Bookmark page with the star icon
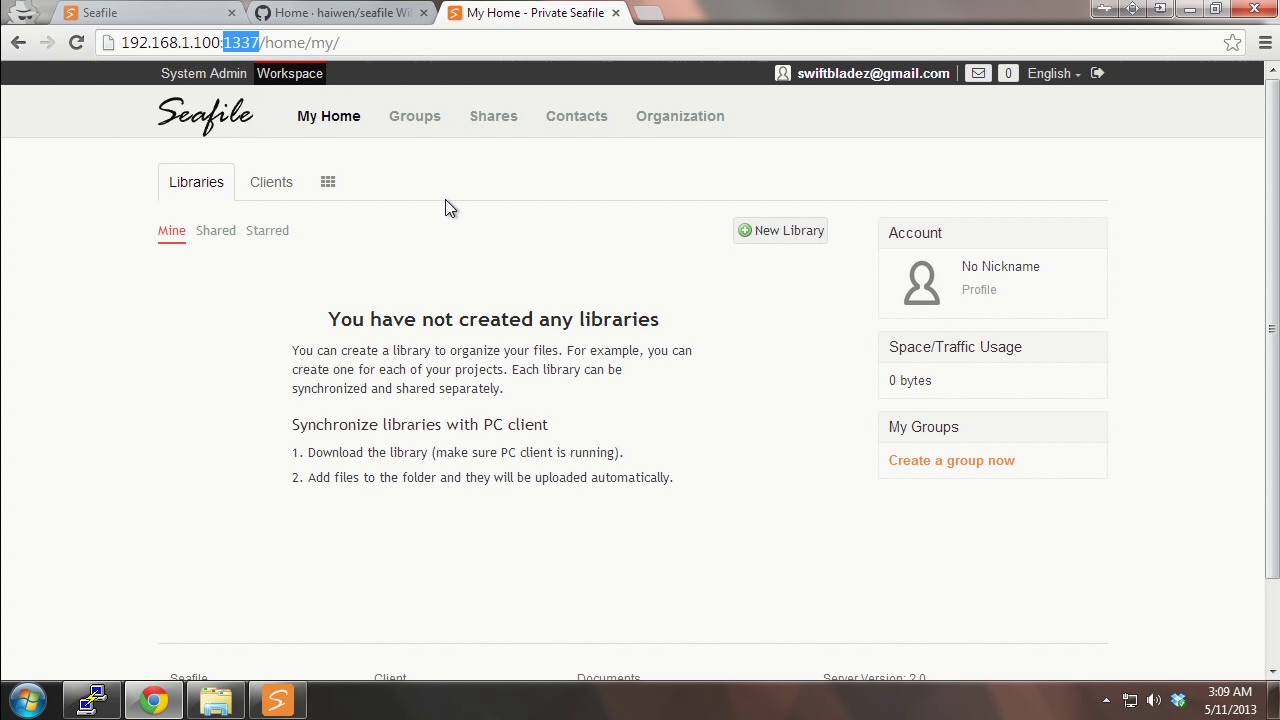Image resolution: width=1280 pixels, height=720 pixels. 1232,43
